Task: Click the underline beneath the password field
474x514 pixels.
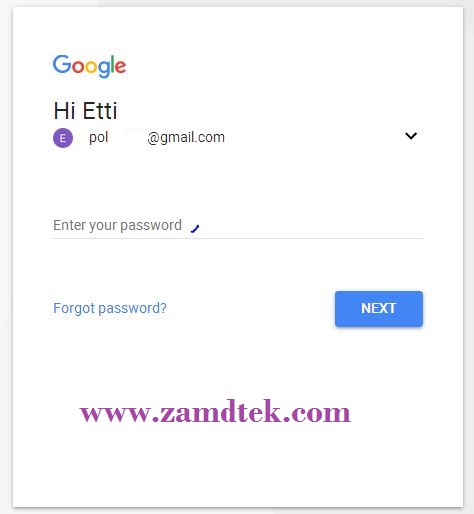Action: click(x=238, y=238)
